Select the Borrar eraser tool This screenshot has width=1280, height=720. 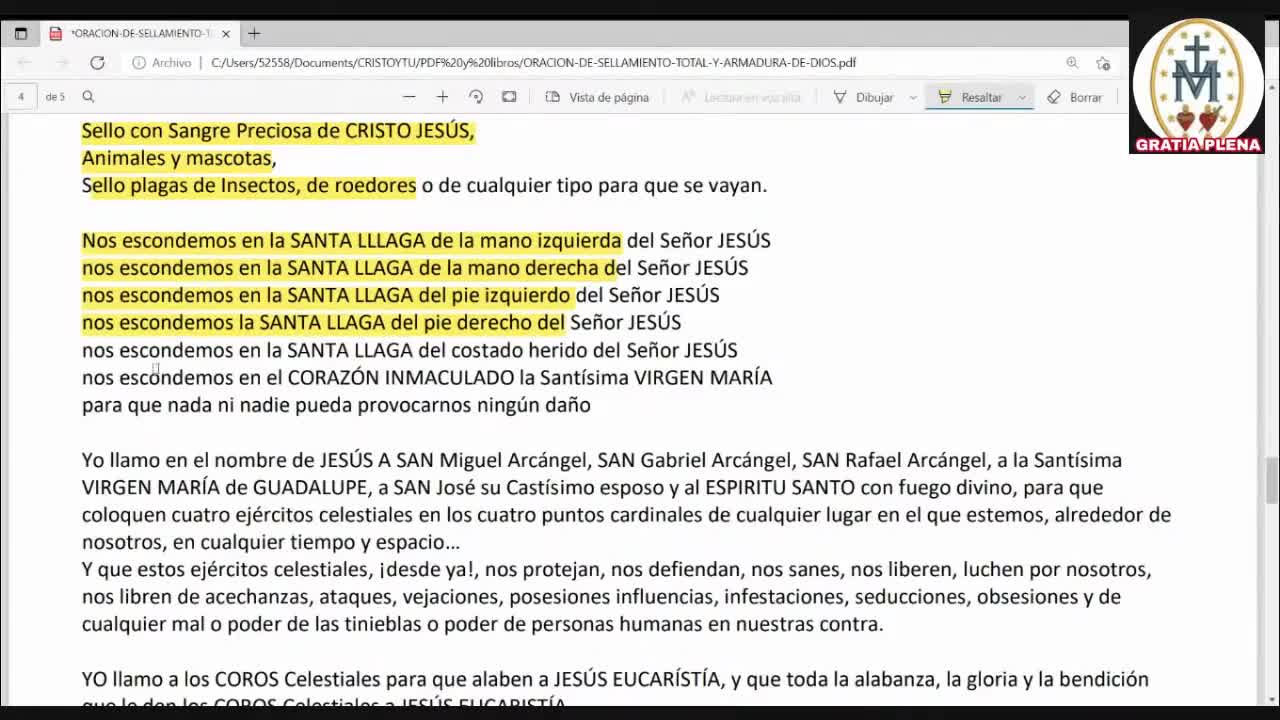click(x=1074, y=97)
